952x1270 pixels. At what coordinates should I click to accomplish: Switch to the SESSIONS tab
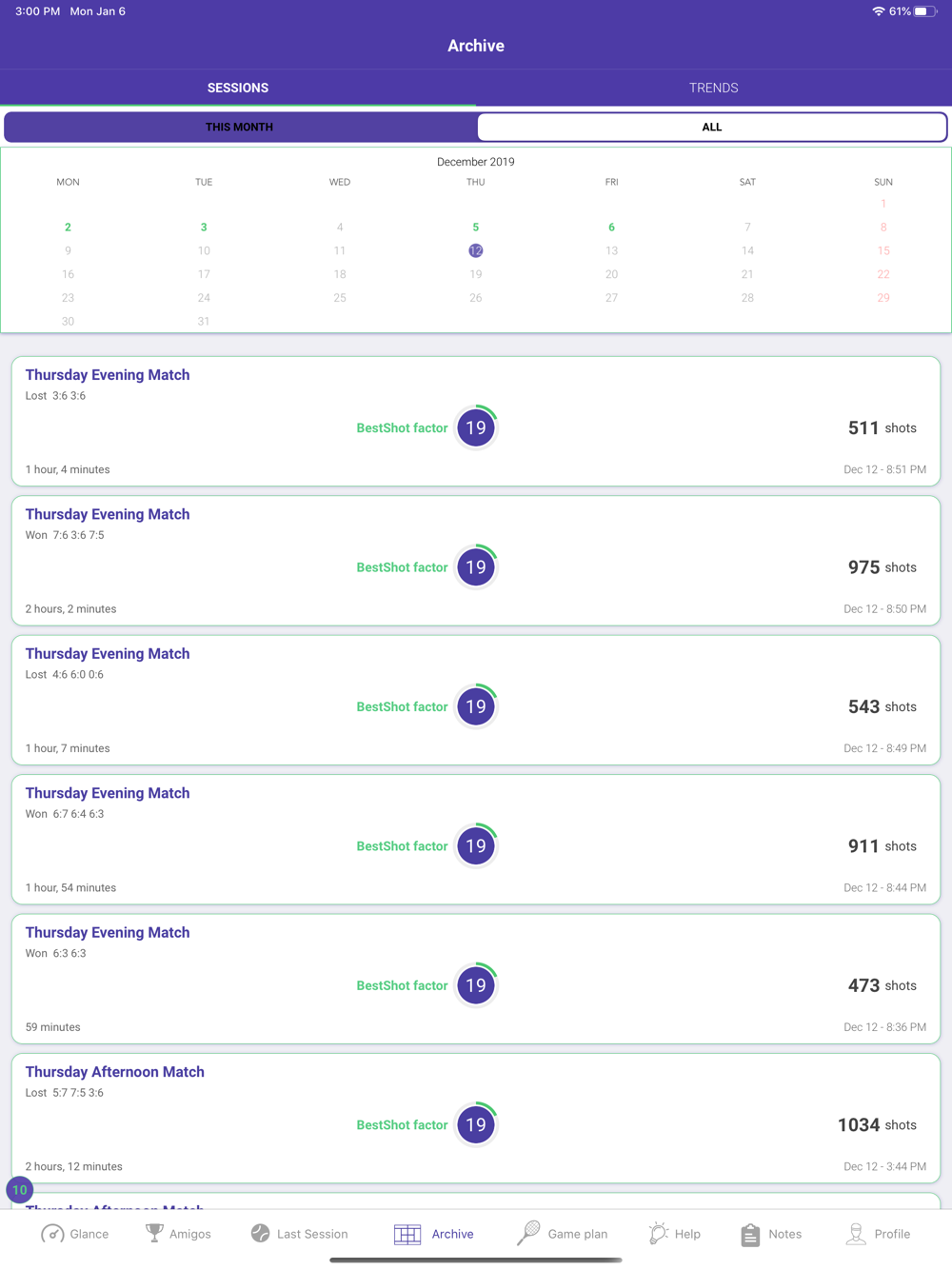point(238,88)
